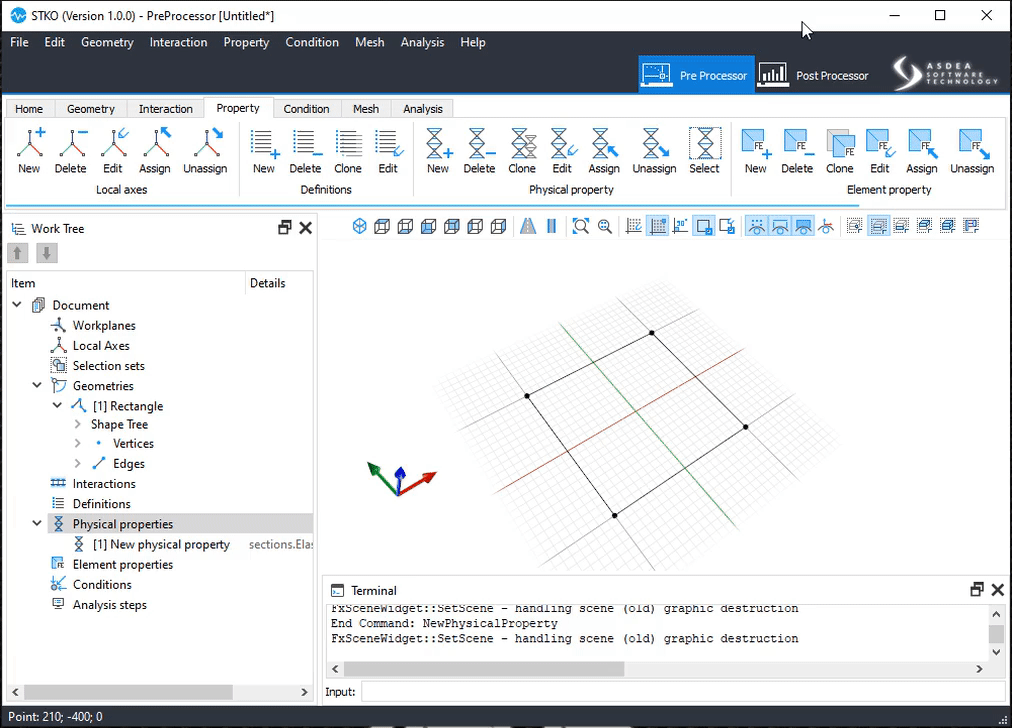The height and width of the screenshot is (728, 1012).
Task: Collapse the Document tree node
Action: pos(17,305)
